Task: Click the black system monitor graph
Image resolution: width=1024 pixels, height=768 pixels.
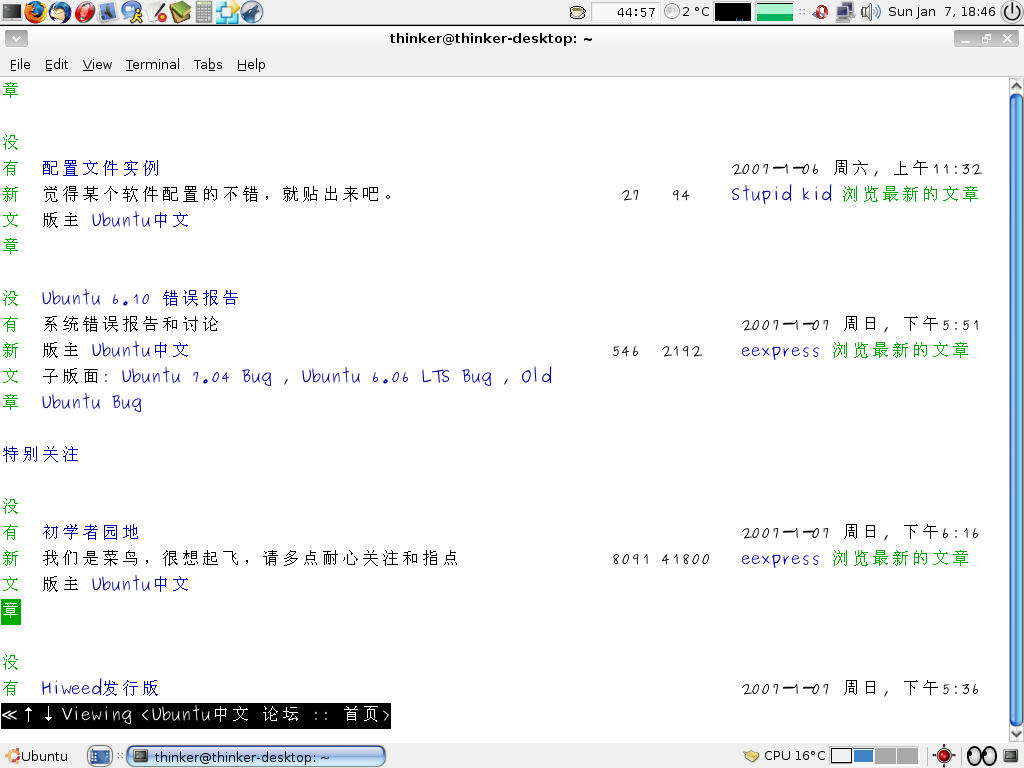Action: point(733,12)
